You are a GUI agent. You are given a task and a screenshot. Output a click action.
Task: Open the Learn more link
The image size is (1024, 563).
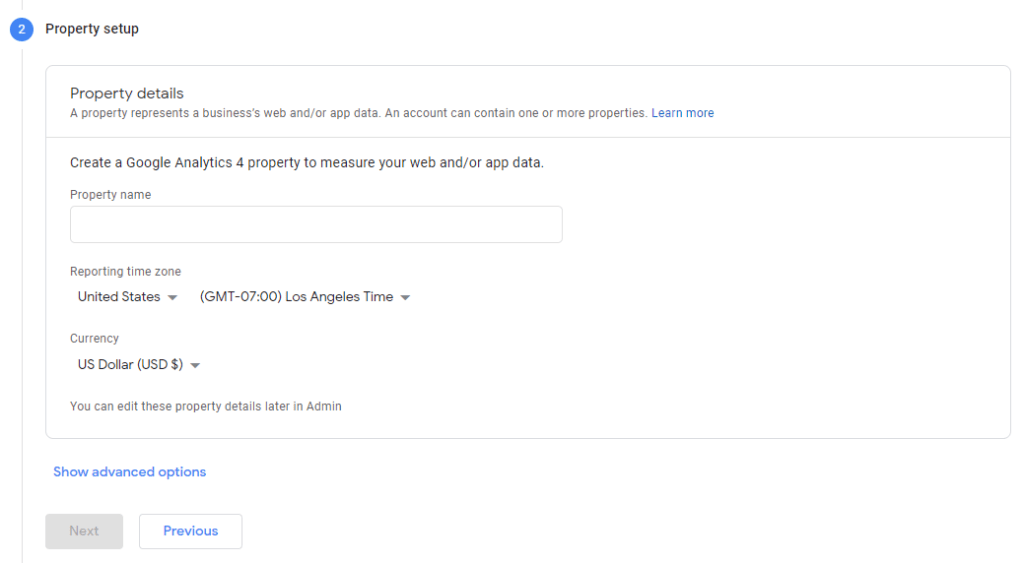tap(682, 113)
